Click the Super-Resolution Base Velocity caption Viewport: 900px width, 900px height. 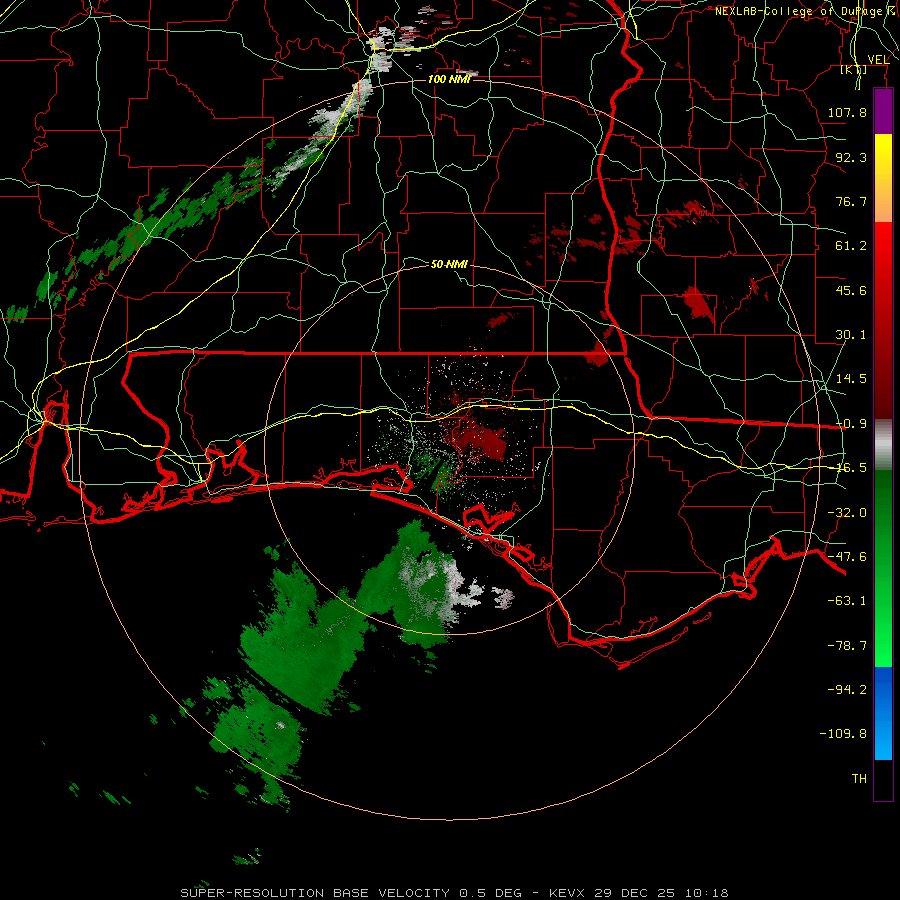tap(454, 893)
